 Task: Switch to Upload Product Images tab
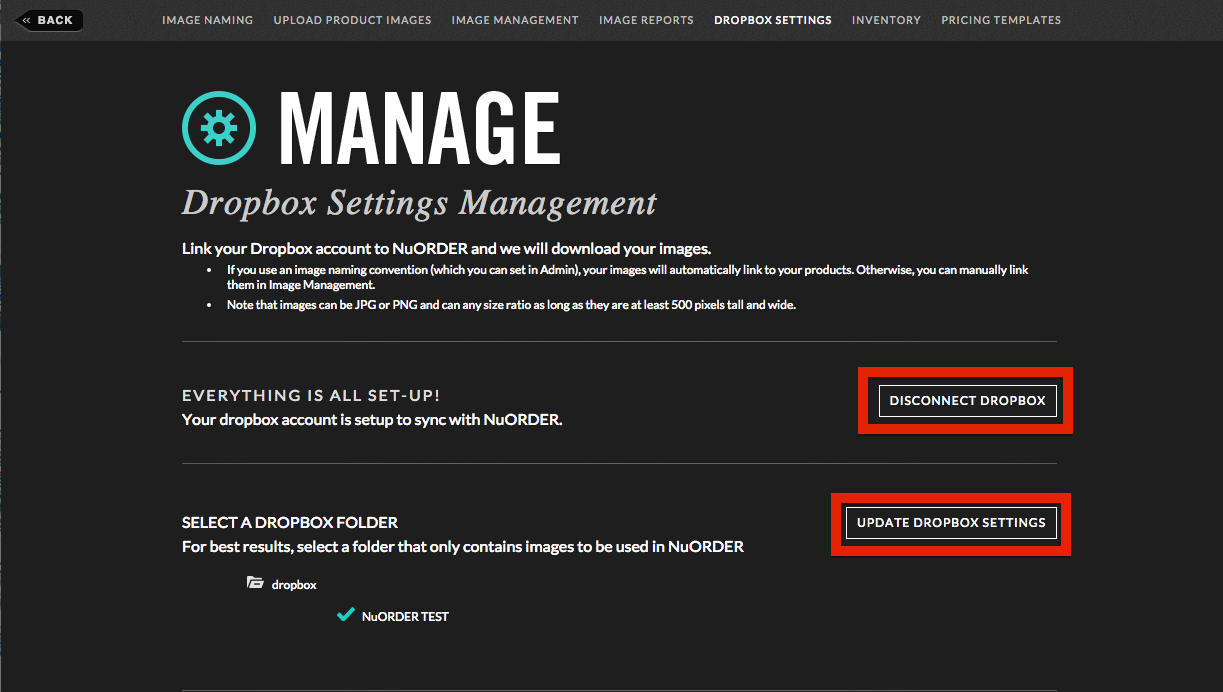tap(352, 20)
